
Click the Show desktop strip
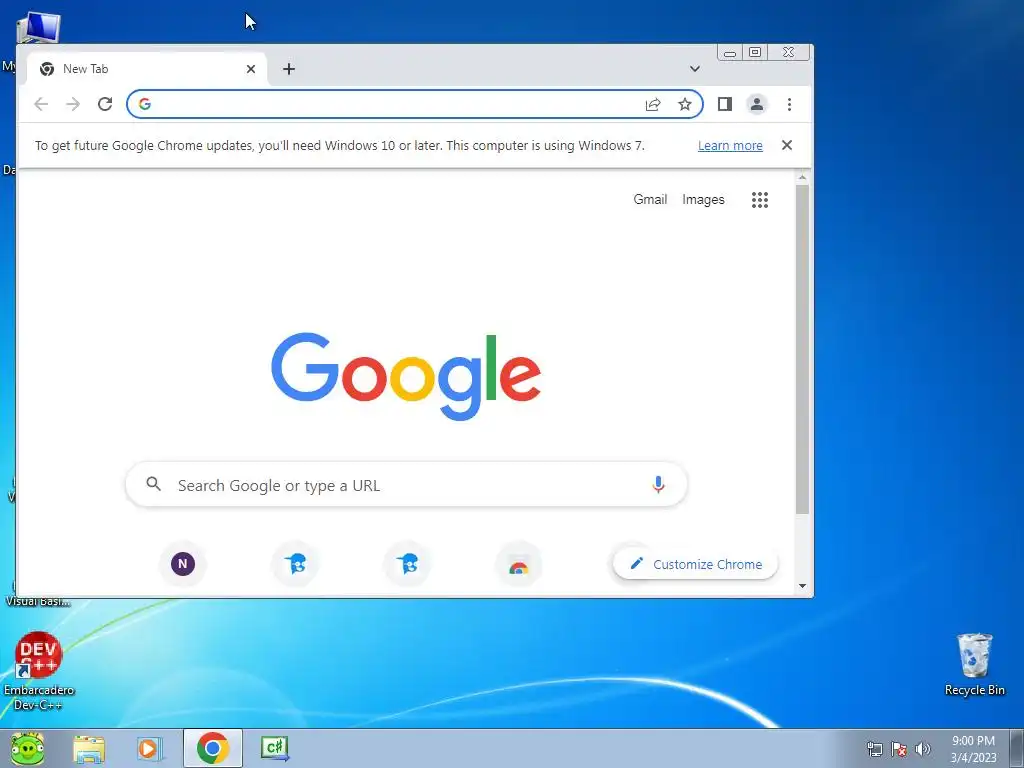1017,748
